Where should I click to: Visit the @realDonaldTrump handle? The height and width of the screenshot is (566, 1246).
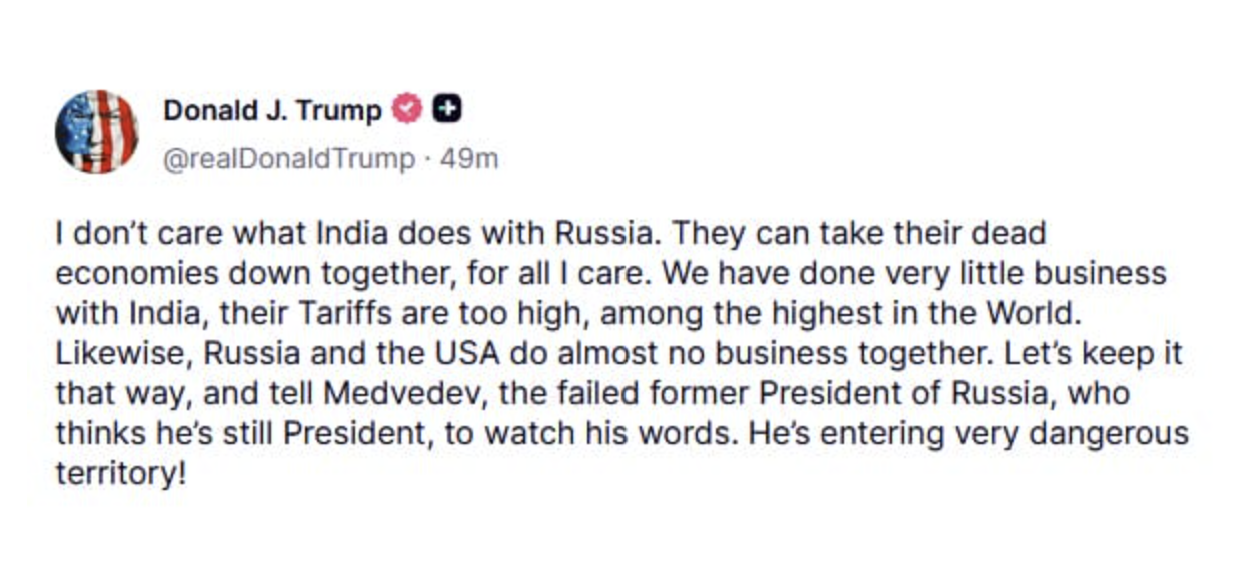click(x=289, y=159)
